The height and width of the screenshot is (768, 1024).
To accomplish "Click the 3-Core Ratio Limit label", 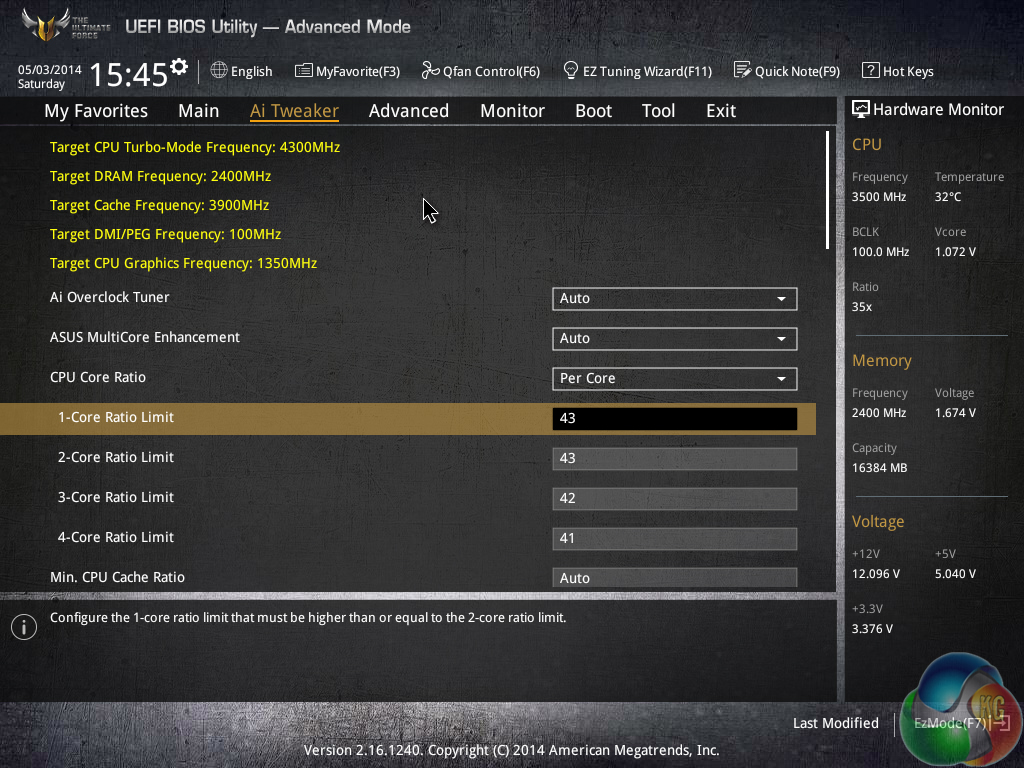I will point(116,498).
